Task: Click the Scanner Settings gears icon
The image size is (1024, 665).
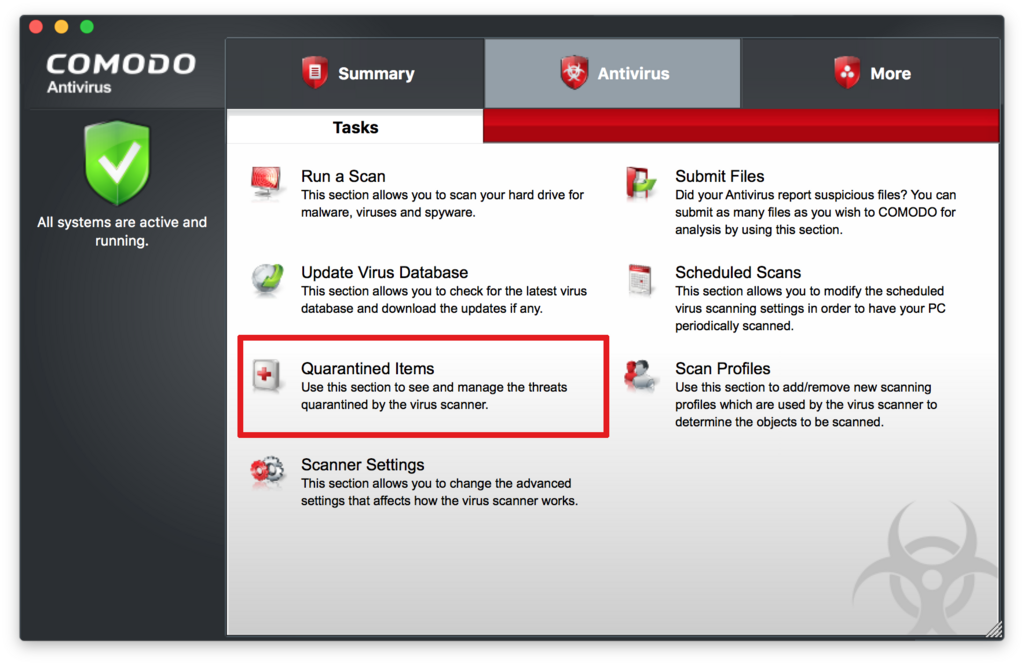Action: point(267,470)
